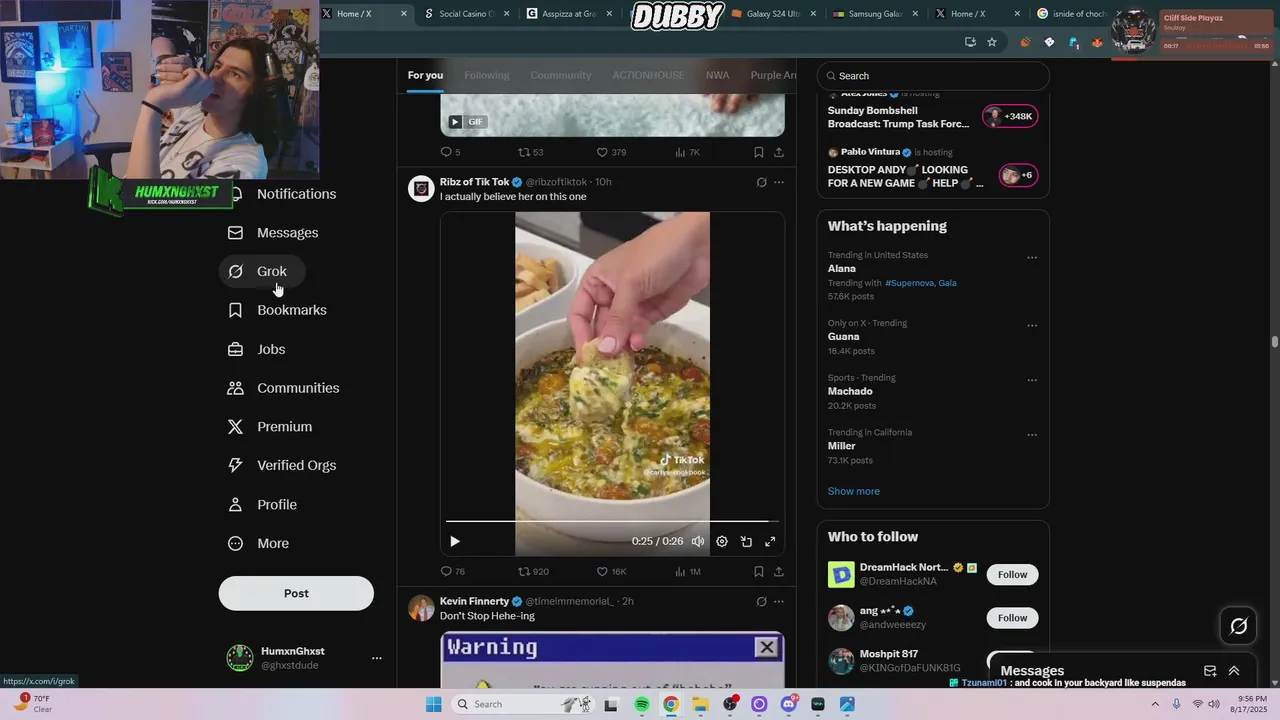Repost the post with 53 reposts
Image resolution: width=1280 pixels, height=720 pixels.
[x=530, y=152]
